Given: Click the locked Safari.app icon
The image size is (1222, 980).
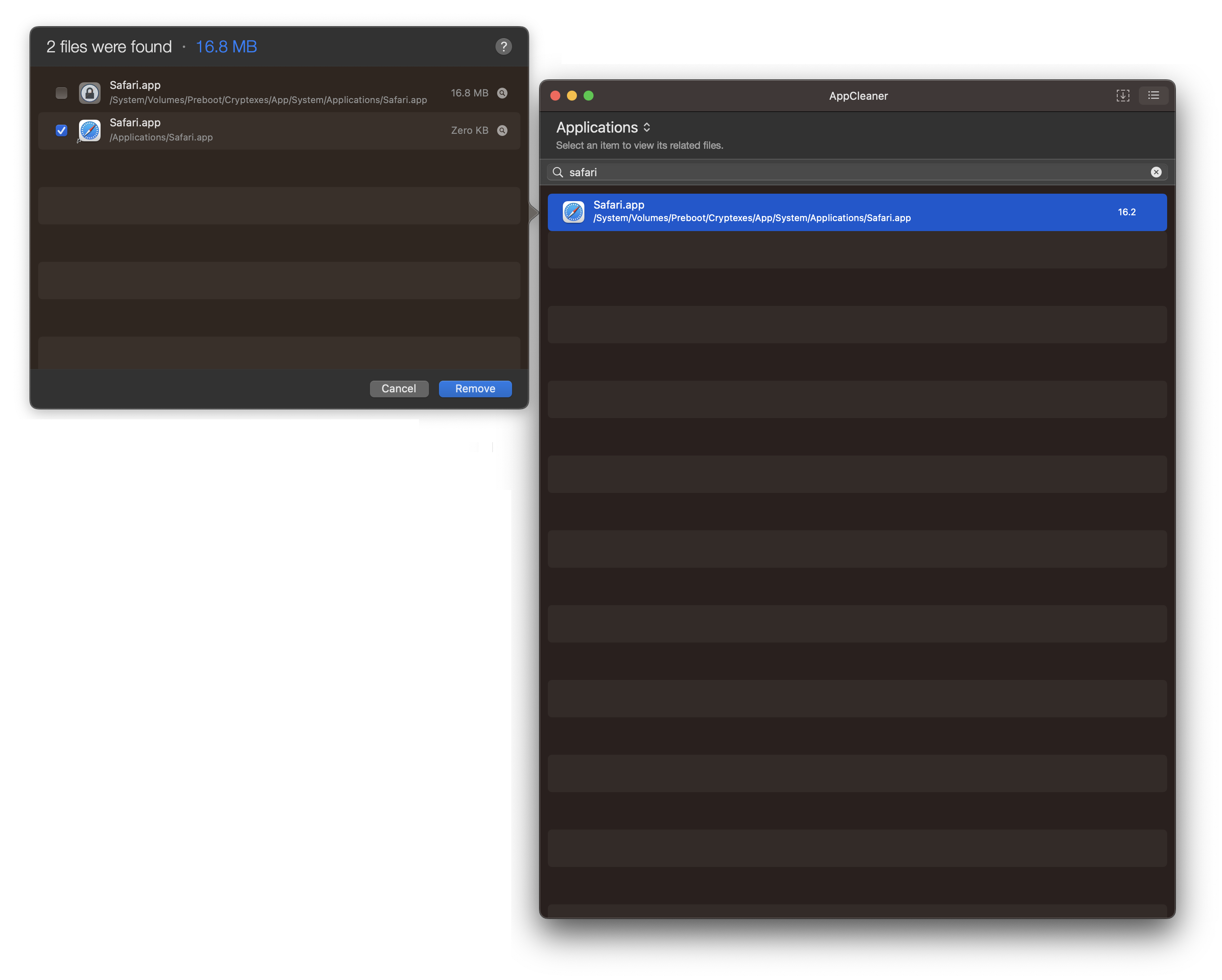Looking at the screenshot, I should (x=89, y=93).
